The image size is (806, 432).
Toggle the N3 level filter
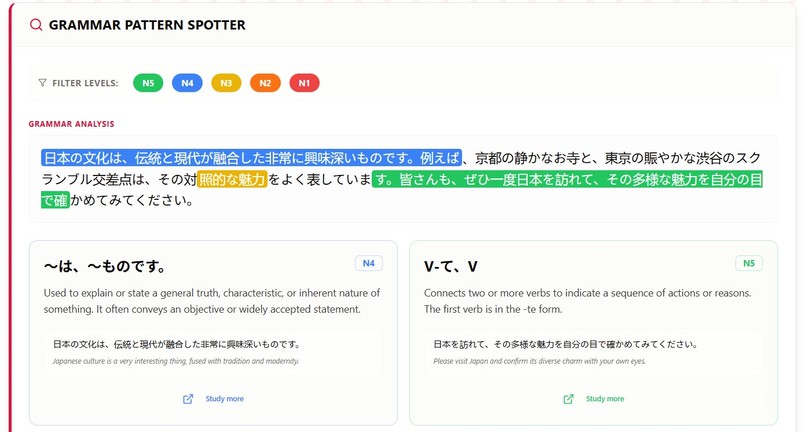coord(226,83)
